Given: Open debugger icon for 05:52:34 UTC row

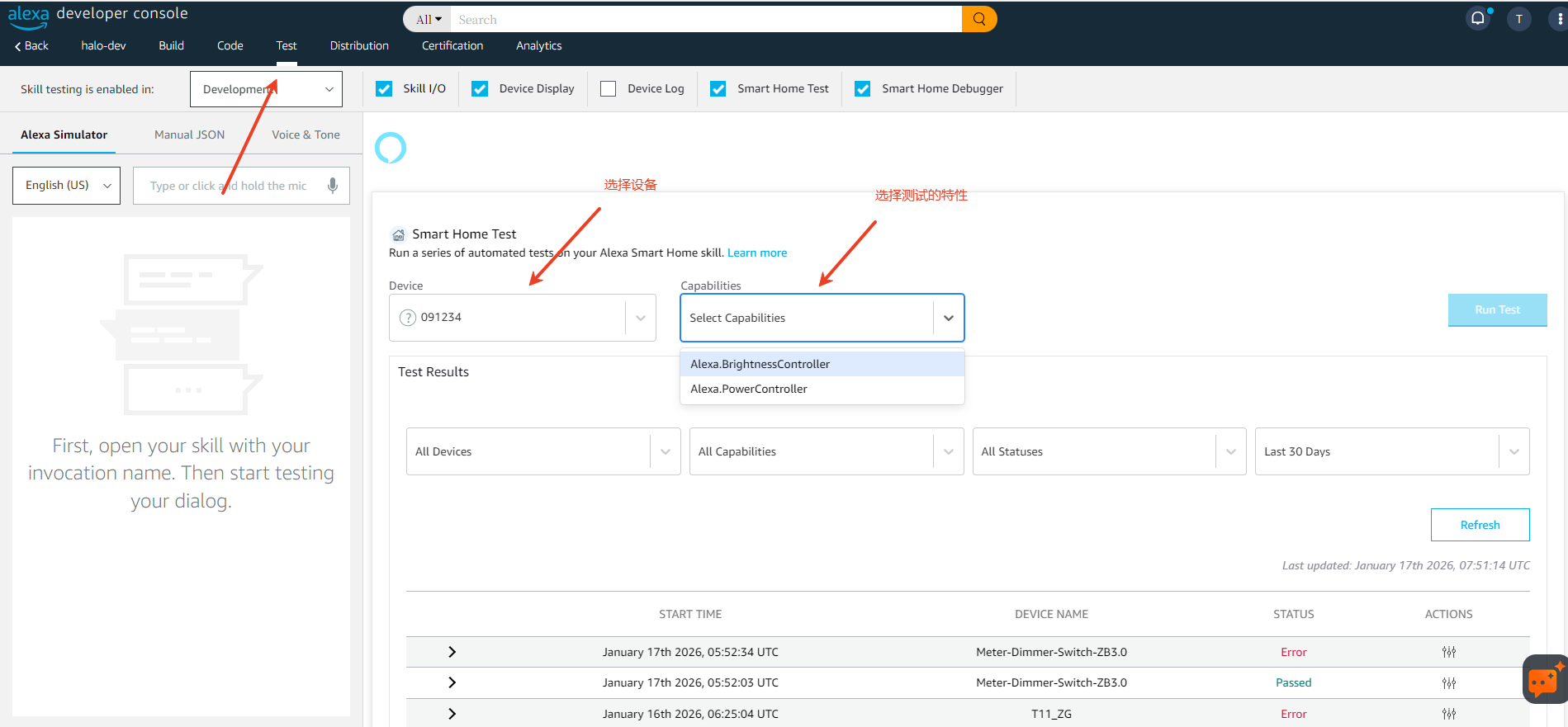Looking at the screenshot, I should click(x=1448, y=652).
